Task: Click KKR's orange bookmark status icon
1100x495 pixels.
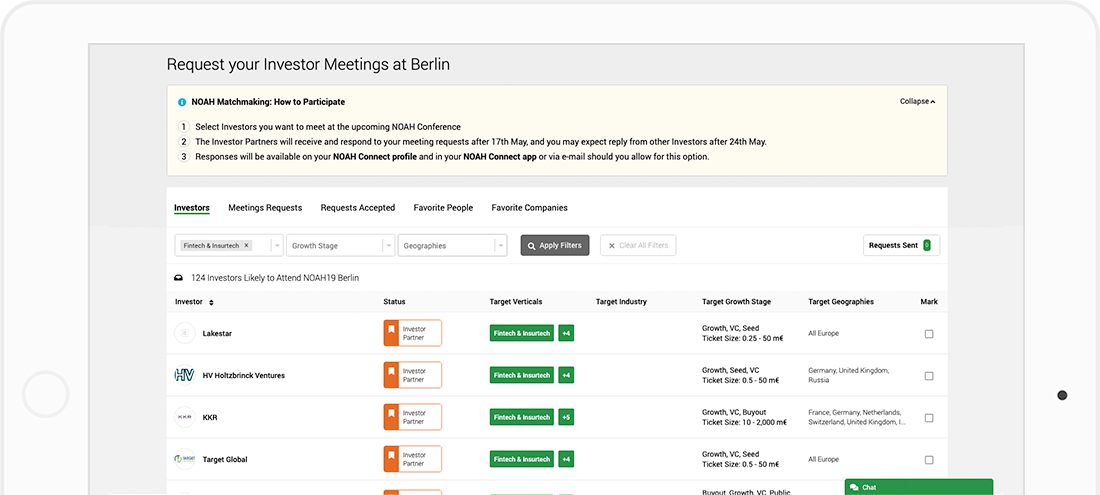Action: point(391,417)
